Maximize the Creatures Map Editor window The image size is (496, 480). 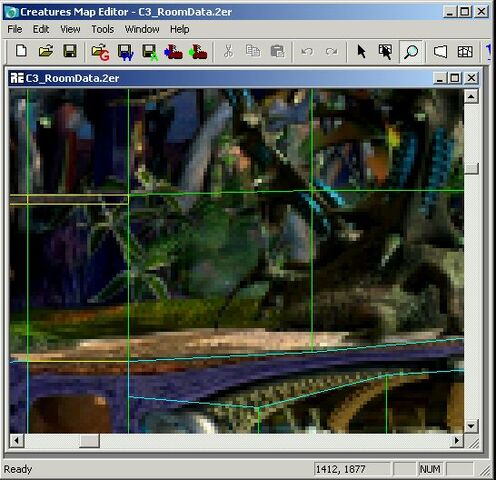[464, 12]
